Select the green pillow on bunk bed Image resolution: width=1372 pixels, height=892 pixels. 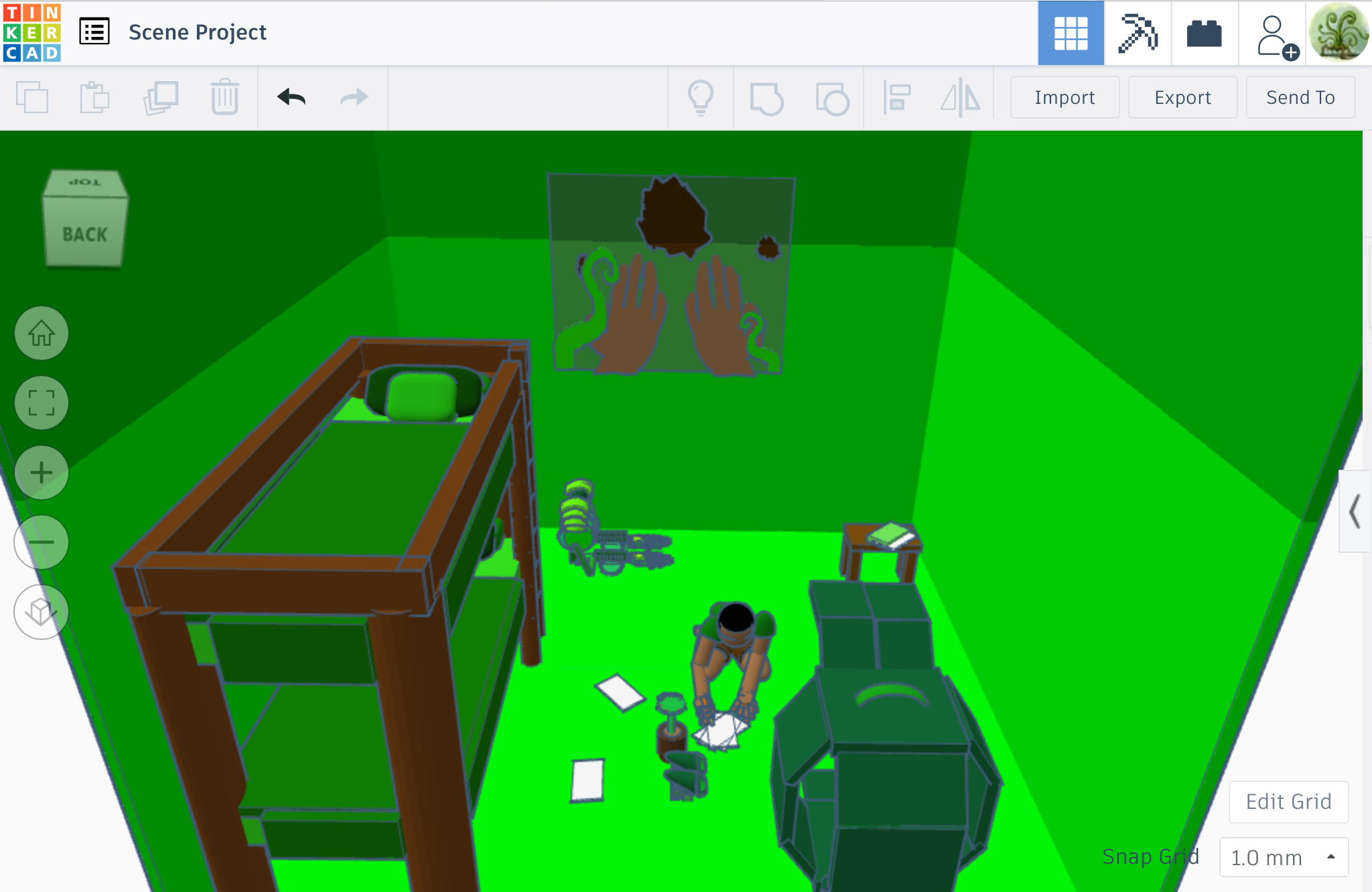(422, 397)
